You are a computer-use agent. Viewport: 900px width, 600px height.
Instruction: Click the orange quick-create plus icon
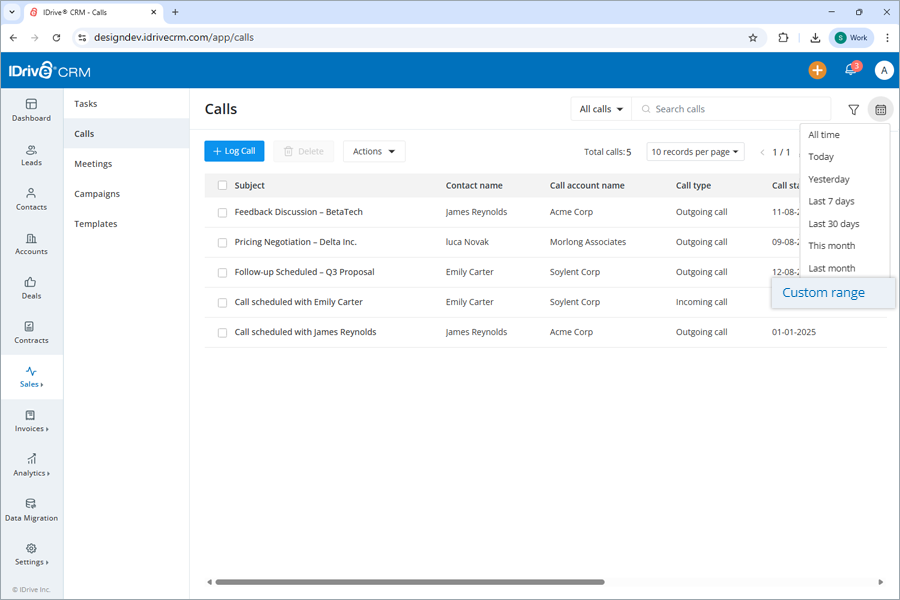click(x=817, y=70)
